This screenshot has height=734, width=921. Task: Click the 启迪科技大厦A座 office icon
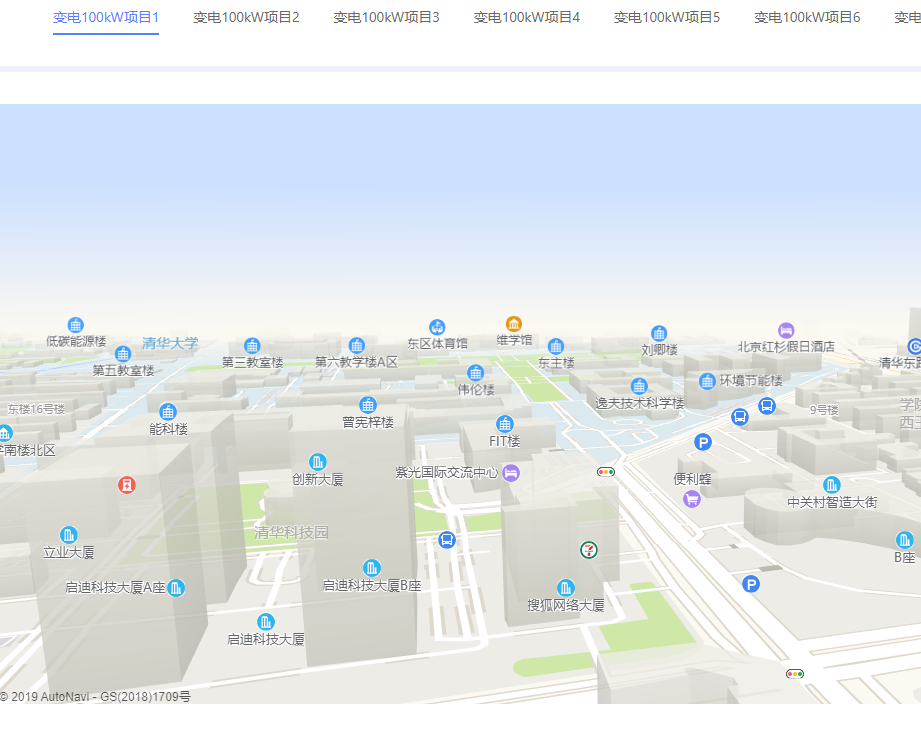(x=176, y=588)
